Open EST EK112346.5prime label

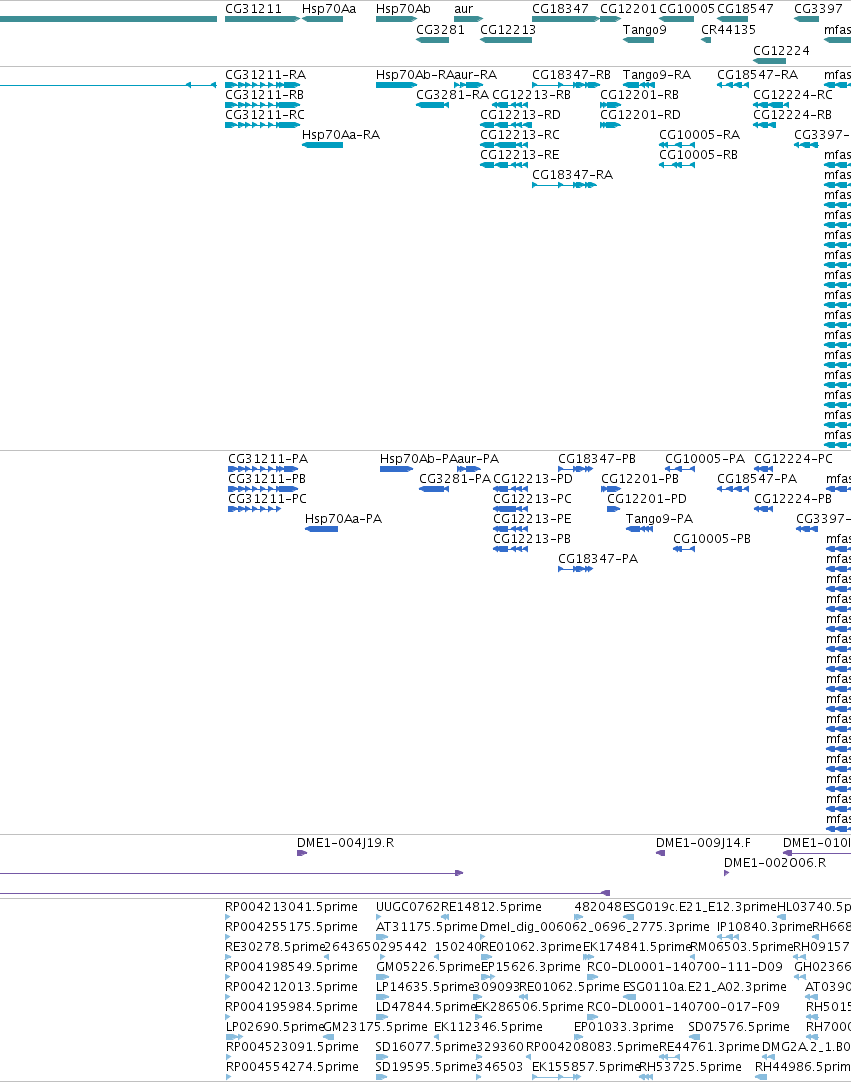(488, 1027)
